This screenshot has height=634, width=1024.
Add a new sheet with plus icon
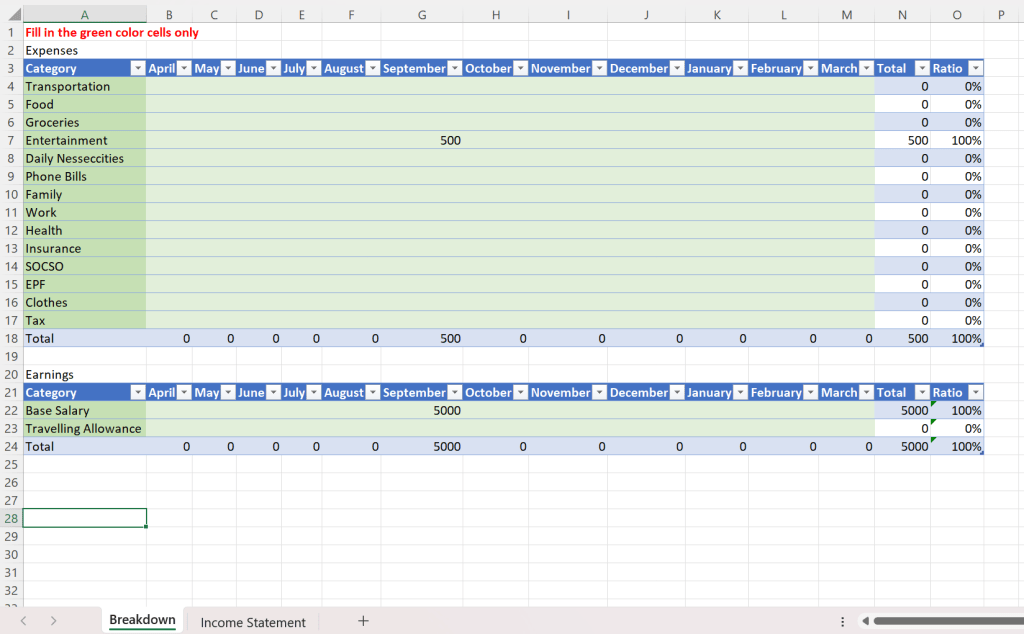tap(363, 621)
